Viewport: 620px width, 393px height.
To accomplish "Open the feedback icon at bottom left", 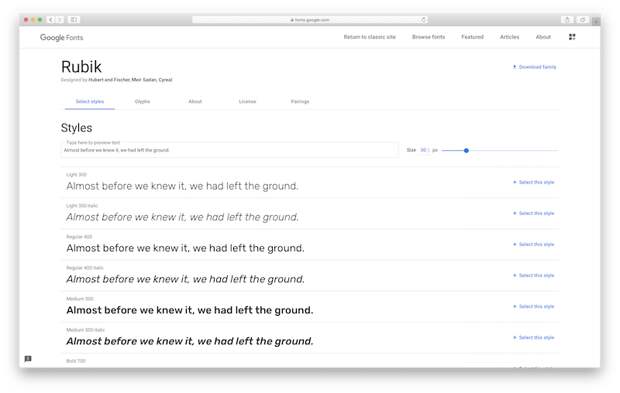I will [28, 359].
